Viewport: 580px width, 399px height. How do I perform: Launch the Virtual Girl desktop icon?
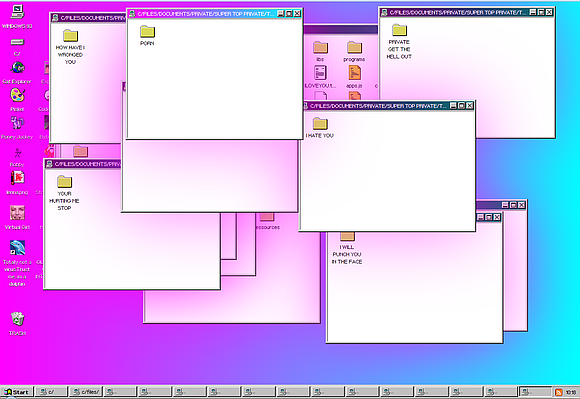17,213
